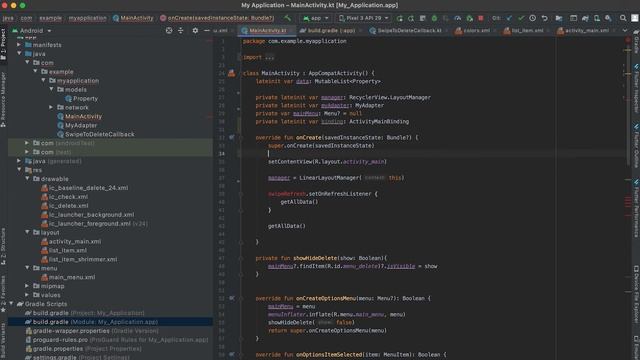Select main_menu.xml in menu folder
Image resolution: width=640 pixels, height=360 pixels.
pyautogui.click(x=68, y=277)
